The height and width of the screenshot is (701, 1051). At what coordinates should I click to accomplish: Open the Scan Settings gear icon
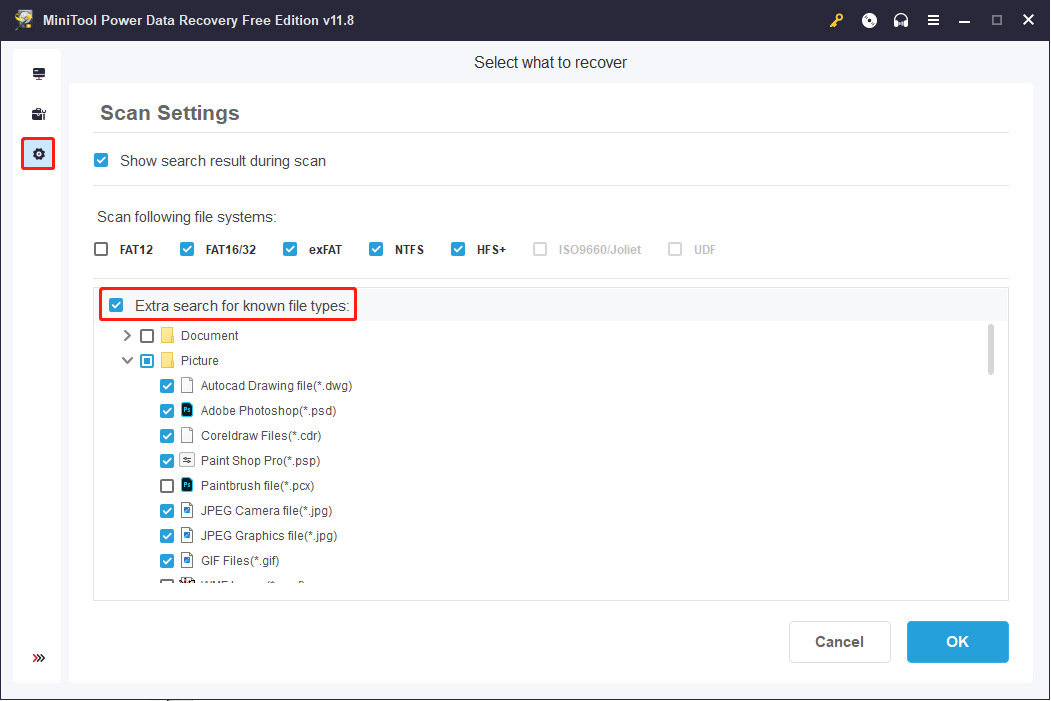[x=38, y=154]
